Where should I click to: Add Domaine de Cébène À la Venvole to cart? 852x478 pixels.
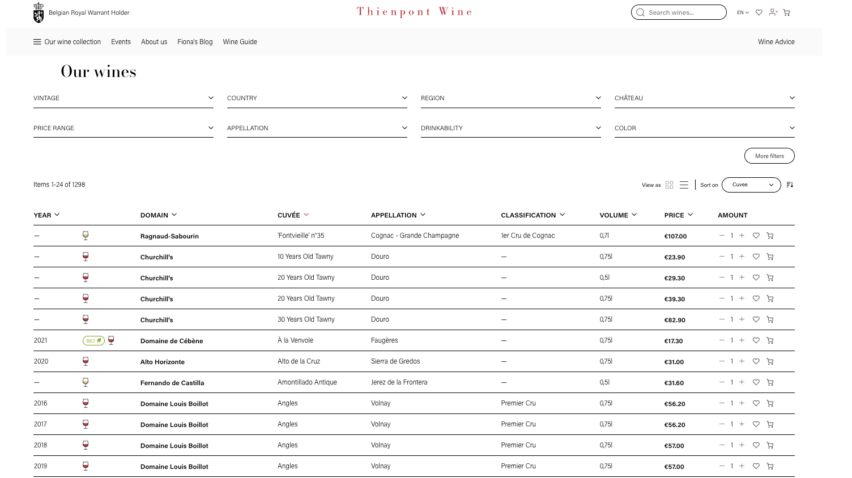point(770,341)
